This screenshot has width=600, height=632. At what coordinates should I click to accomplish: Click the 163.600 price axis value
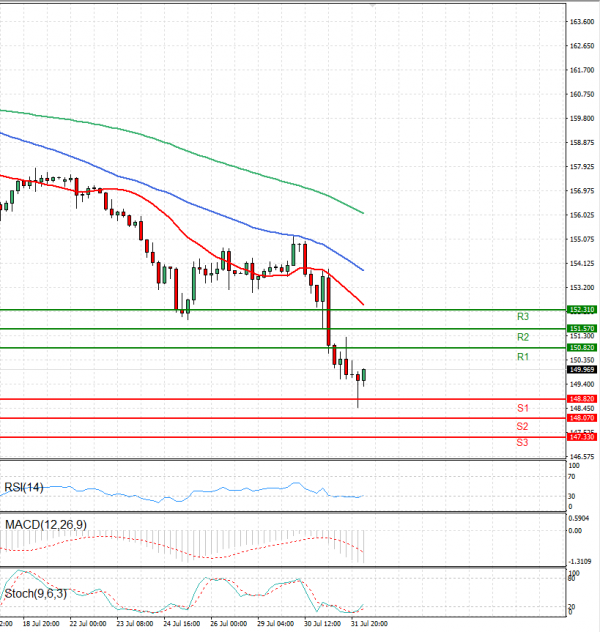pos(582,22)
